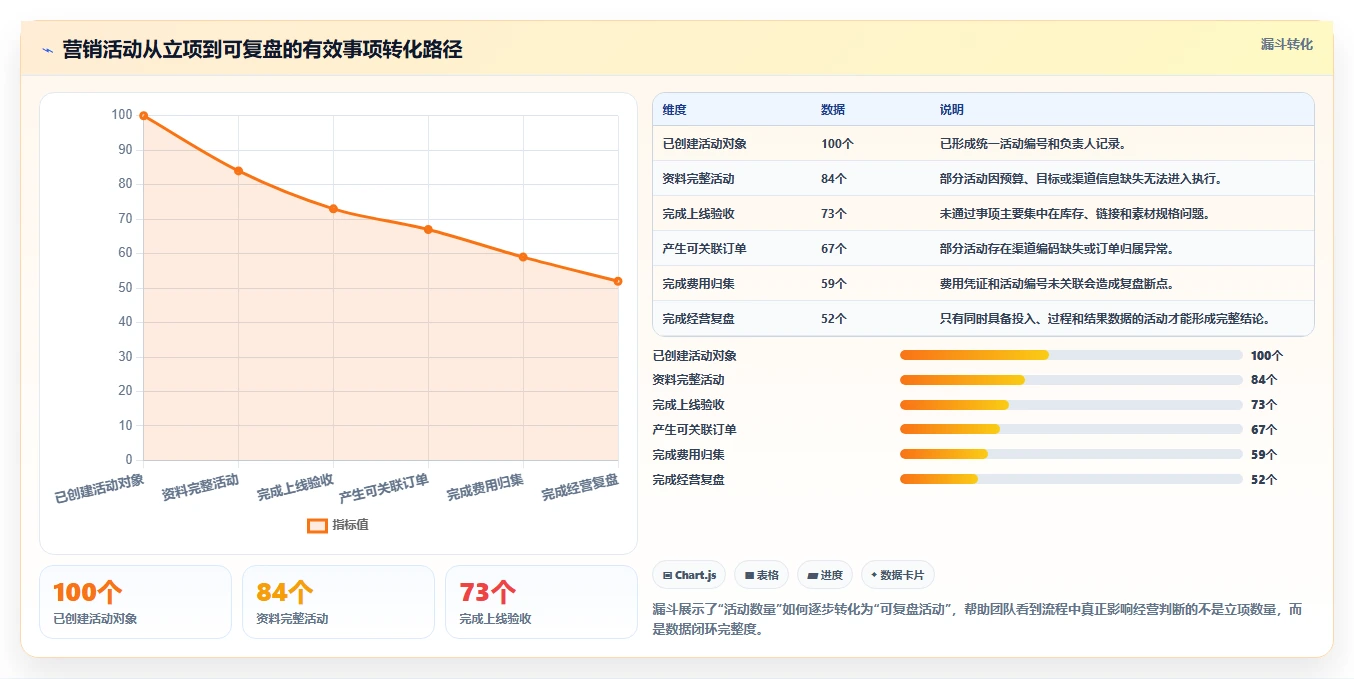
Task: Click description 已形成统一活动编号和负责人记录
Action: 1033,144
